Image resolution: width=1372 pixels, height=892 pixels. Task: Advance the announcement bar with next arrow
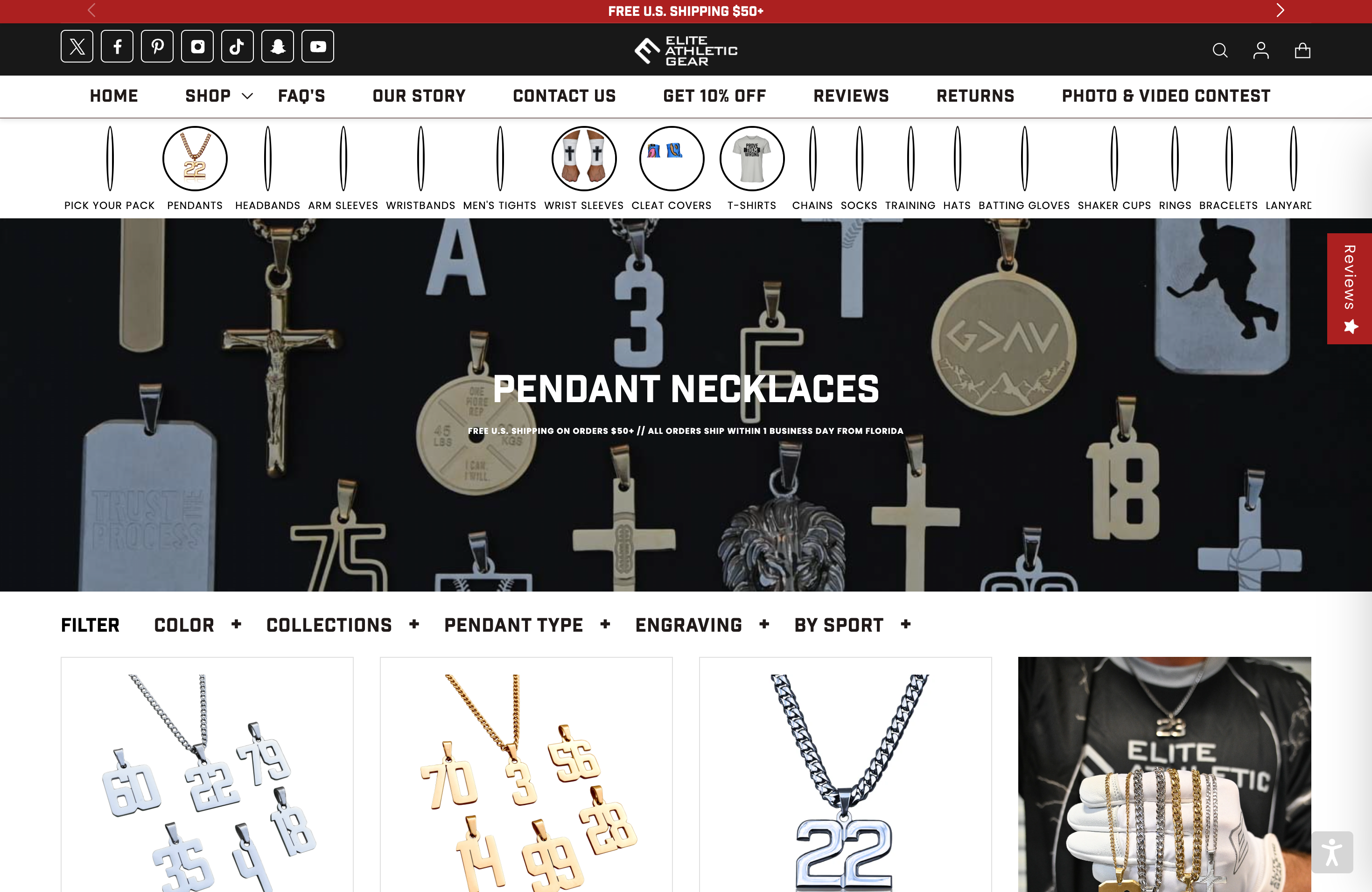point(1280,10)
